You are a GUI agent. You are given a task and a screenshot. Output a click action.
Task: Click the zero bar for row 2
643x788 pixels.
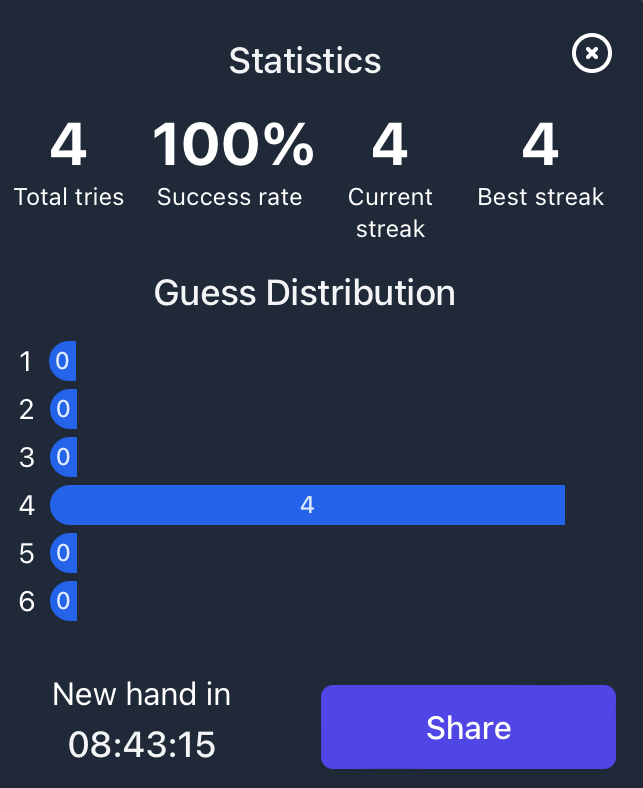click(63, 409)
